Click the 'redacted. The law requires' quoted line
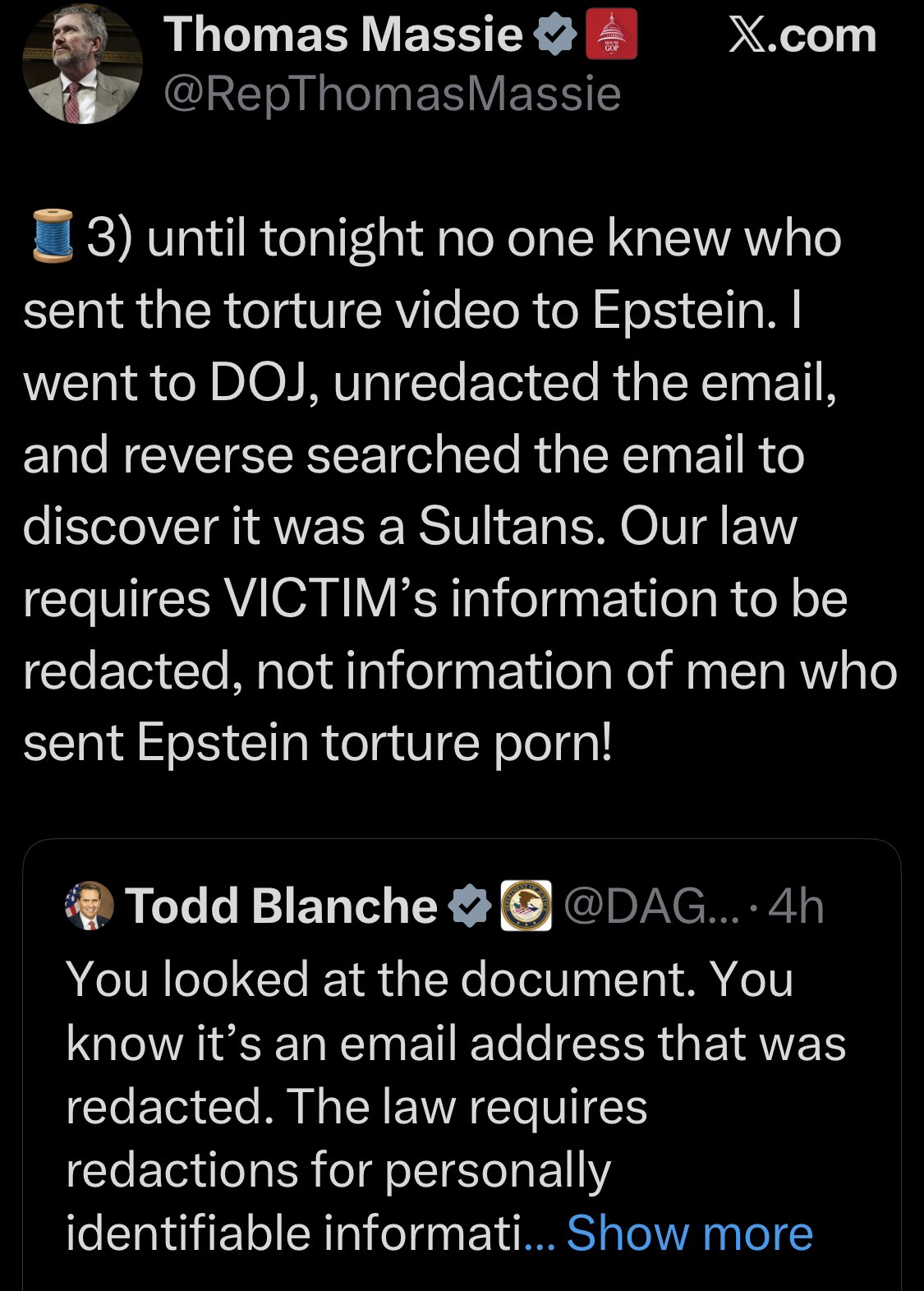This screenshot has width=924, height=1291. (x=356, y=1106)
